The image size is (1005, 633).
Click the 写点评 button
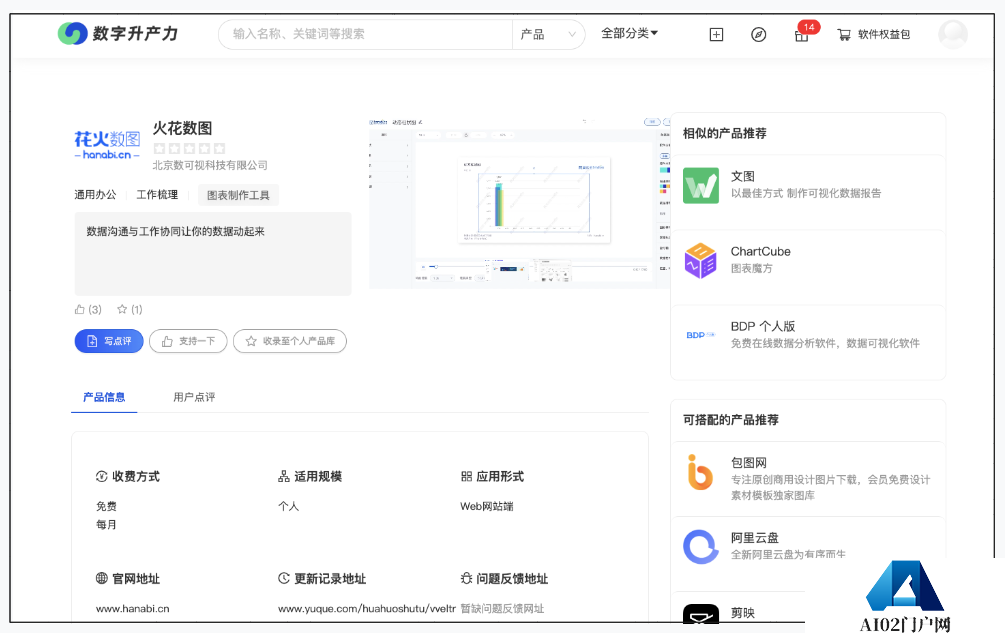coord(109,341)
